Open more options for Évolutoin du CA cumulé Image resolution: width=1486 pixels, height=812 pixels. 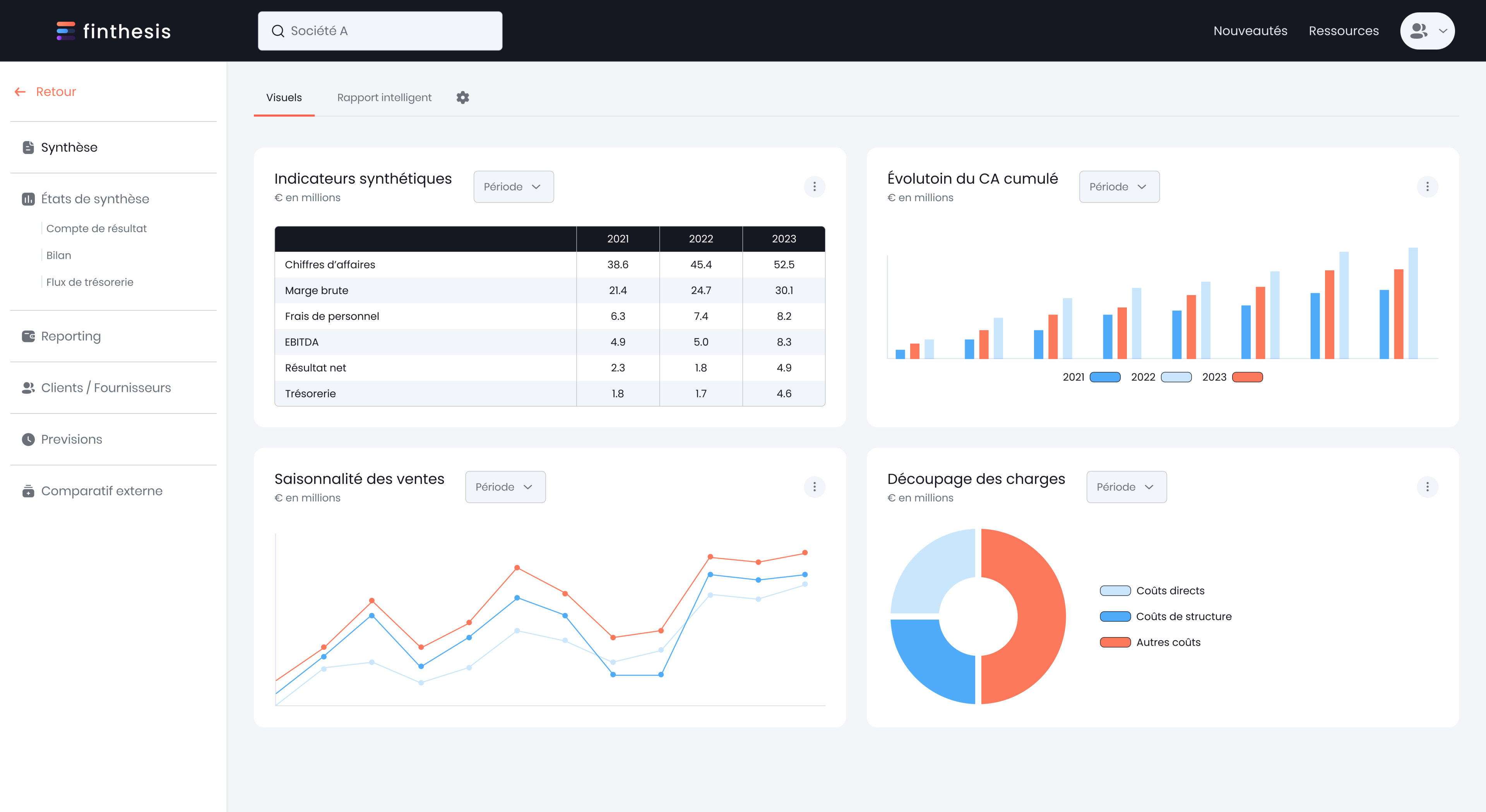pos(1427,187)
